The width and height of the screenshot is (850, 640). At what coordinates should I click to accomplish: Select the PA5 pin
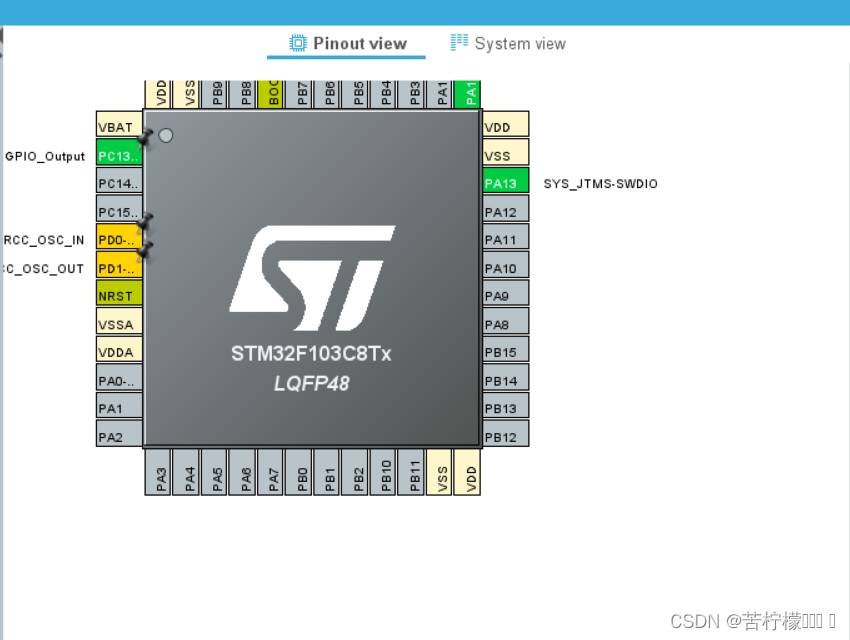point(214,472)
